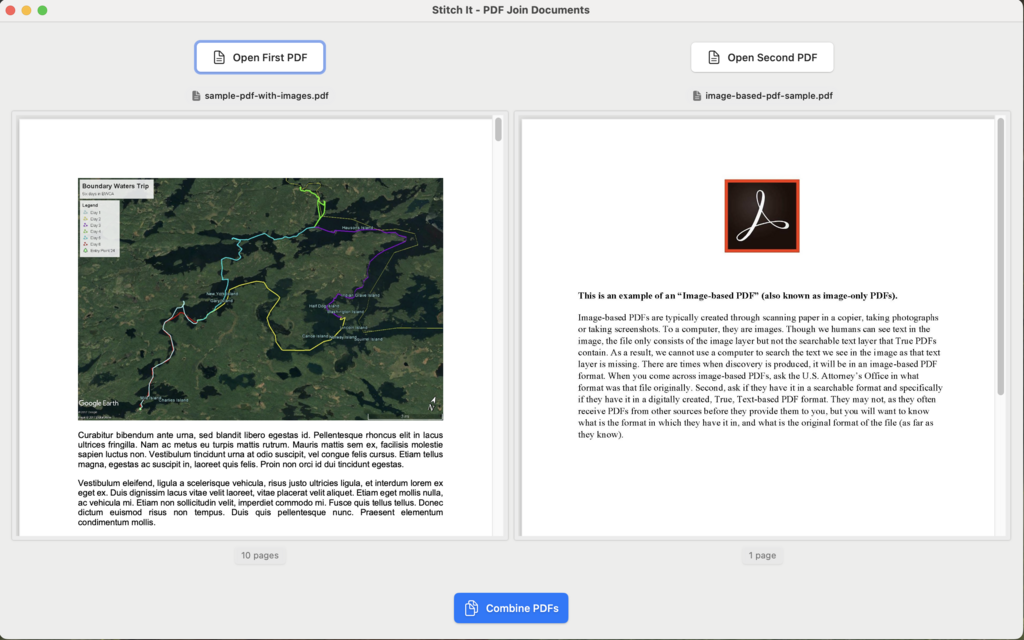Close the Stitch It window
Image resolution: width=1024 pixels, height=640 pixels.
pyautogui.click(x=10, y=10)
